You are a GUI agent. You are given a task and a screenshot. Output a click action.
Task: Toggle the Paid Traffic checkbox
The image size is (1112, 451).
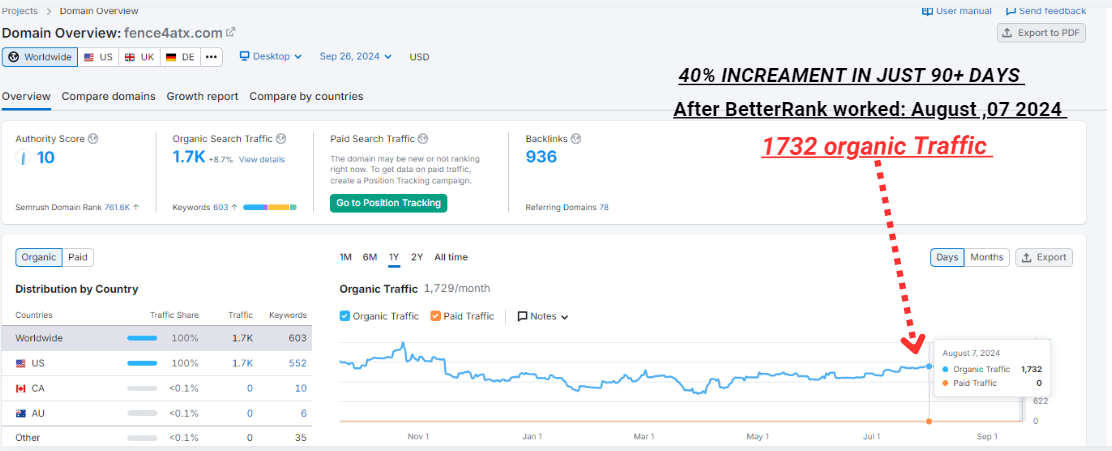(435, 316)
